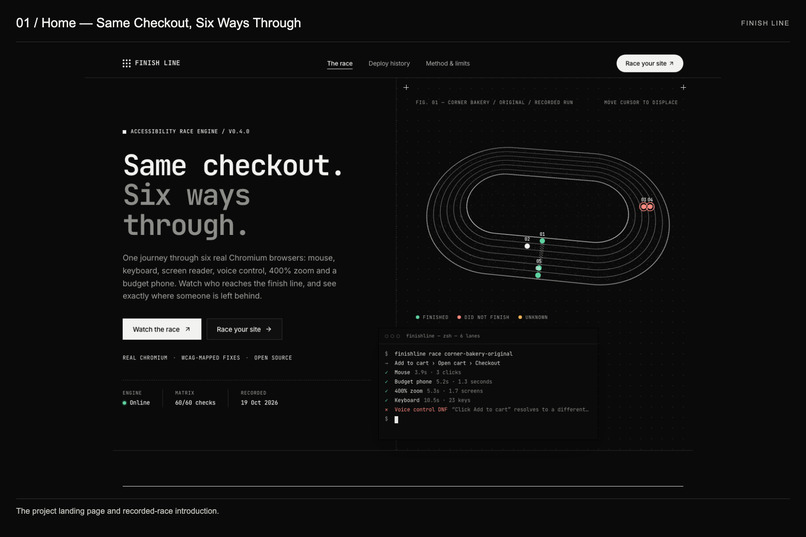
Task: Go to Deploy history nav tab
Action: (389, 64)
